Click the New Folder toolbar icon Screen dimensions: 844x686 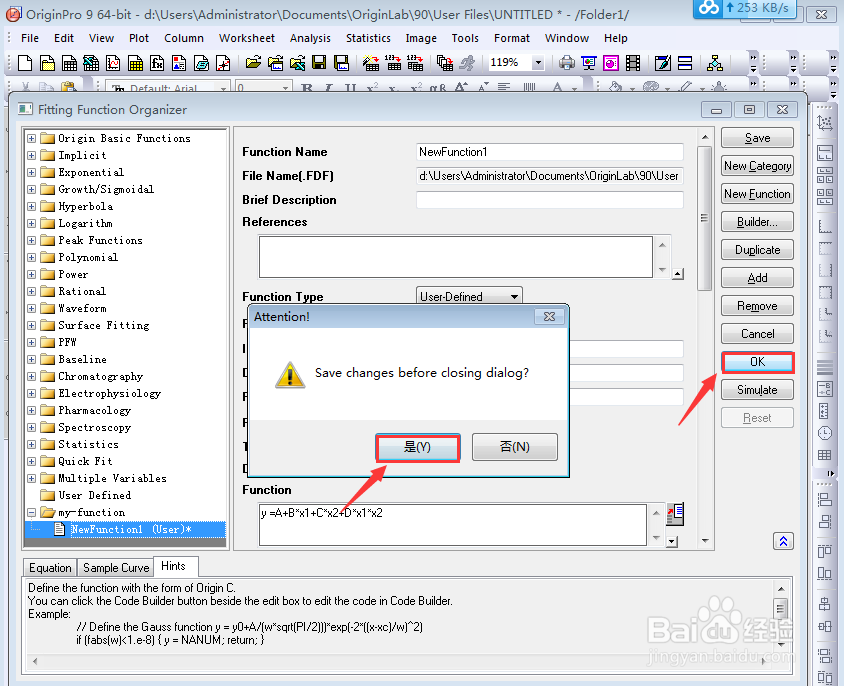[47, 63]
